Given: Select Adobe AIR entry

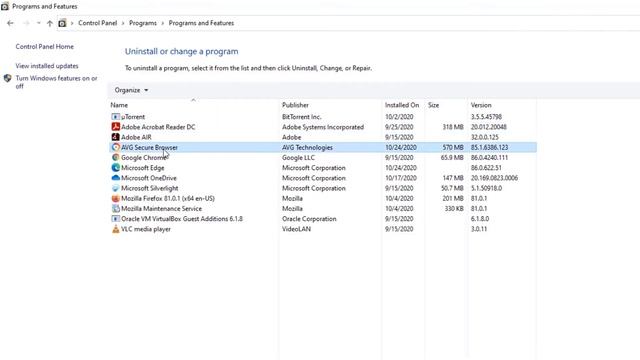Looking at the screenshot, I should coord(136,137).
